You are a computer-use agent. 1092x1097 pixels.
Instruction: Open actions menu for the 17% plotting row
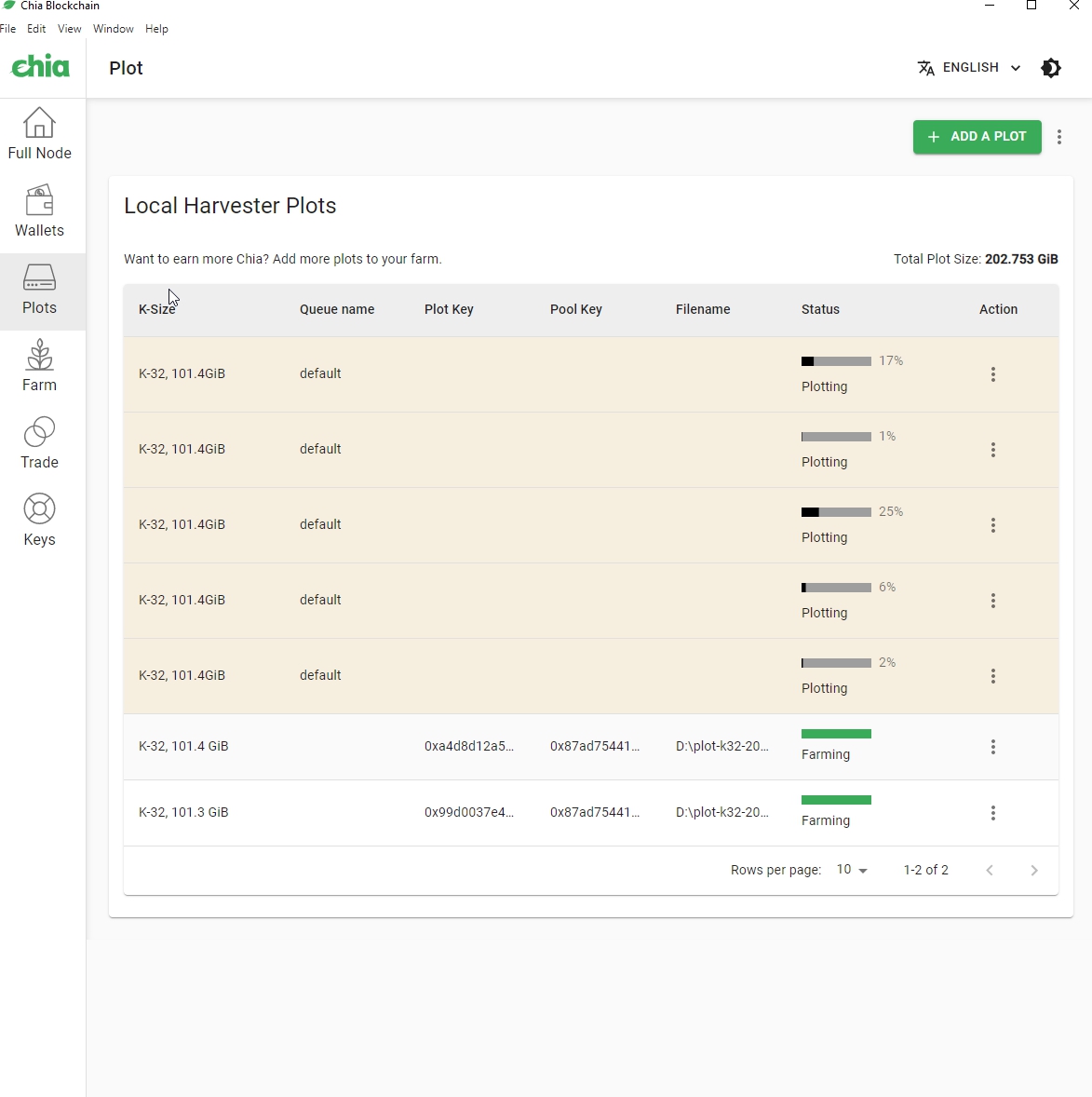992,374
